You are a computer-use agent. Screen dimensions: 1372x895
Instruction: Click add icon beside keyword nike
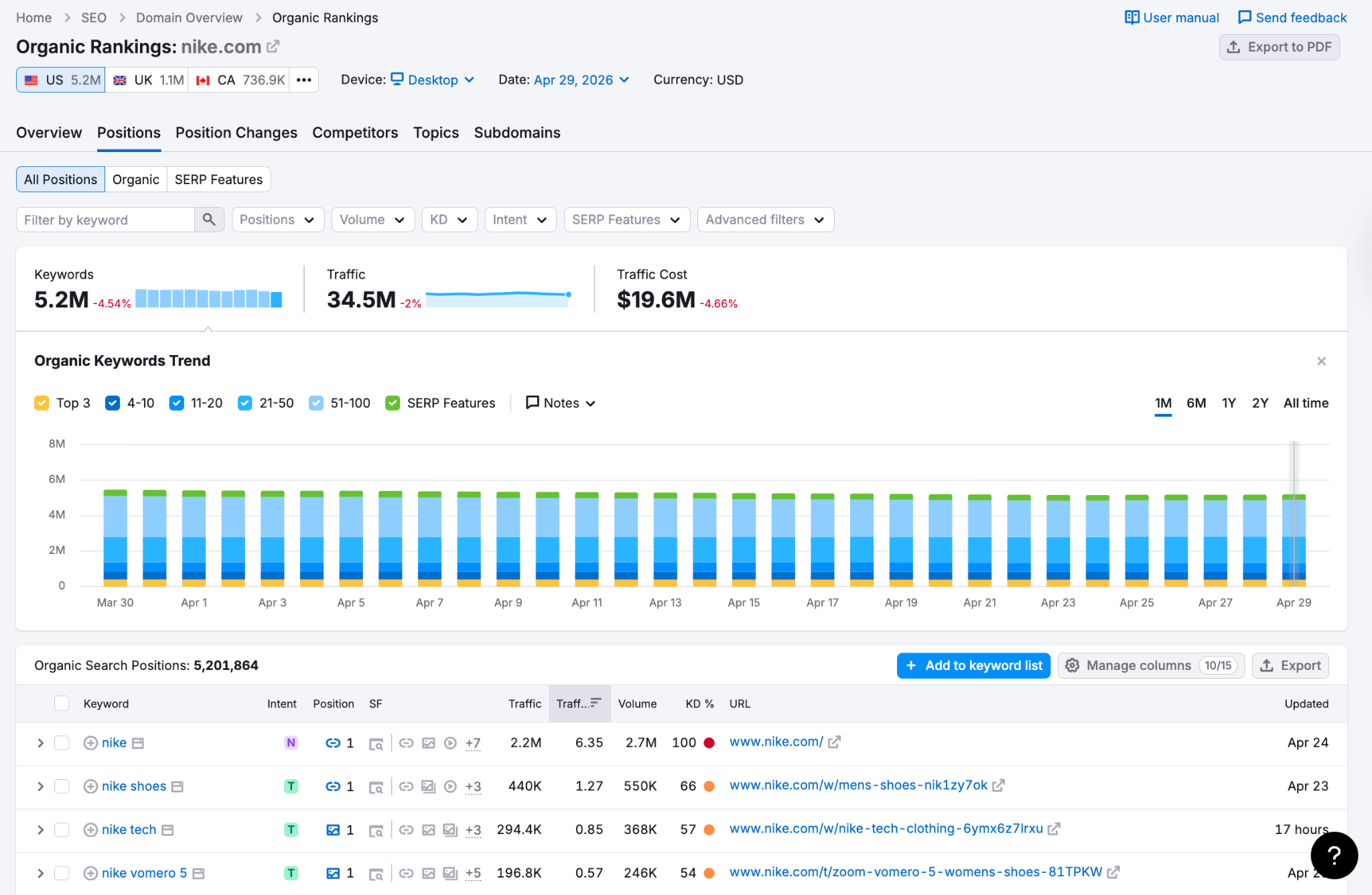(x=90, y=743)
